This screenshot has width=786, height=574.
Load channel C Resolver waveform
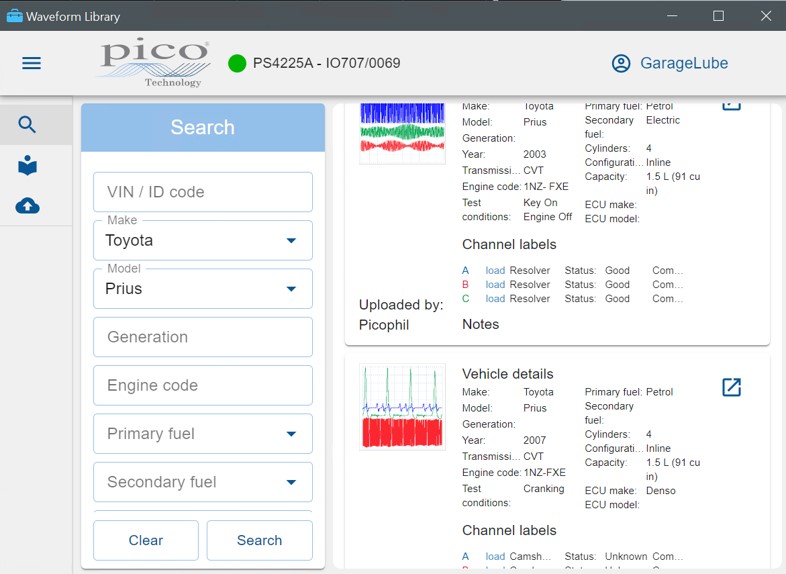(495, 299)
